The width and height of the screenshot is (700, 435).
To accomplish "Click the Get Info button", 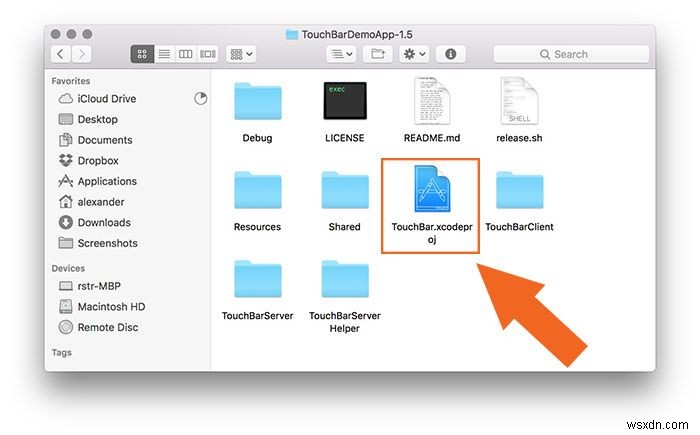I will point(451,54).
